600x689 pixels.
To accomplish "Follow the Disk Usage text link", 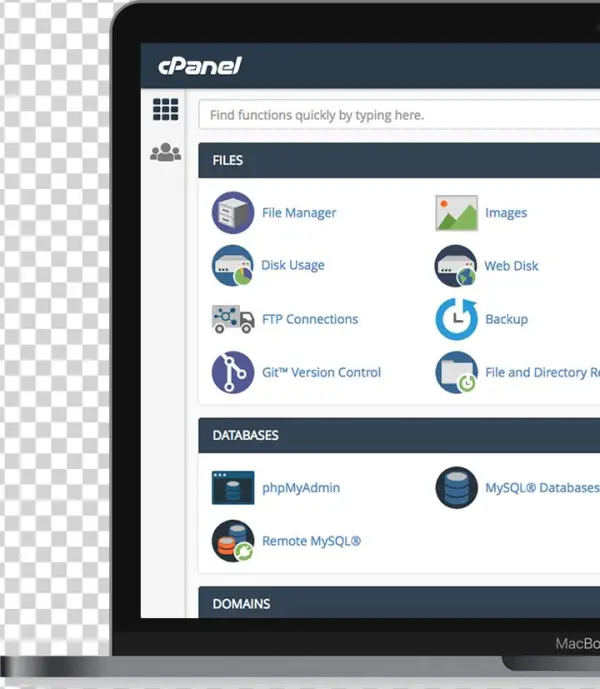I will [293, 266].
